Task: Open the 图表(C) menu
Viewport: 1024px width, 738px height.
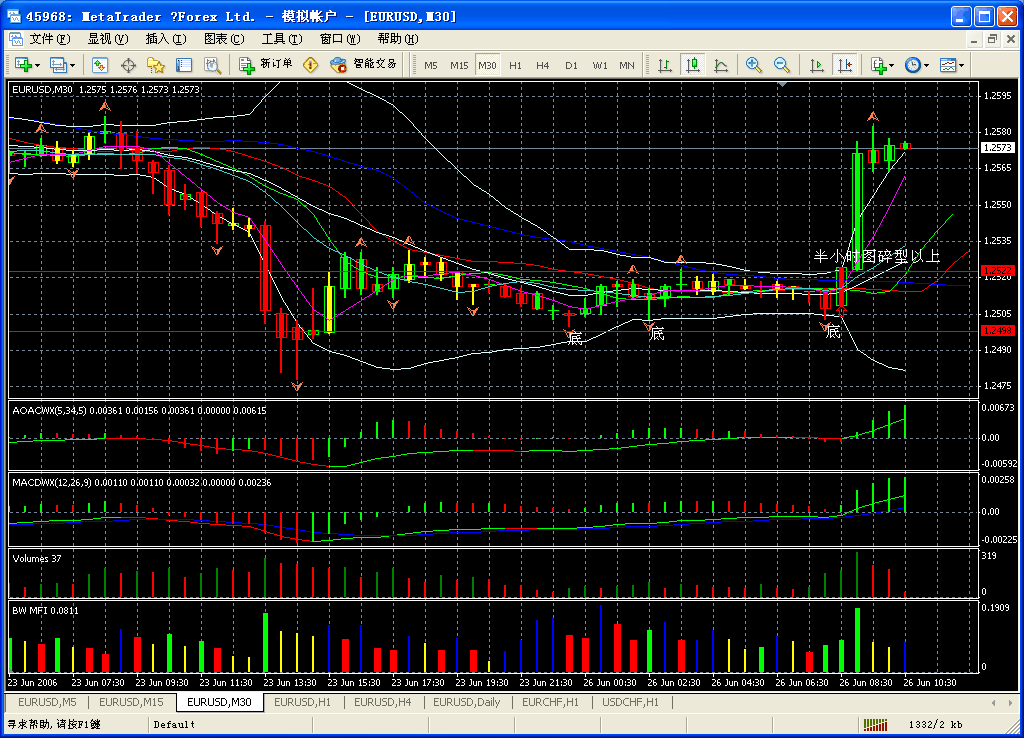Action: pos(224,39)
